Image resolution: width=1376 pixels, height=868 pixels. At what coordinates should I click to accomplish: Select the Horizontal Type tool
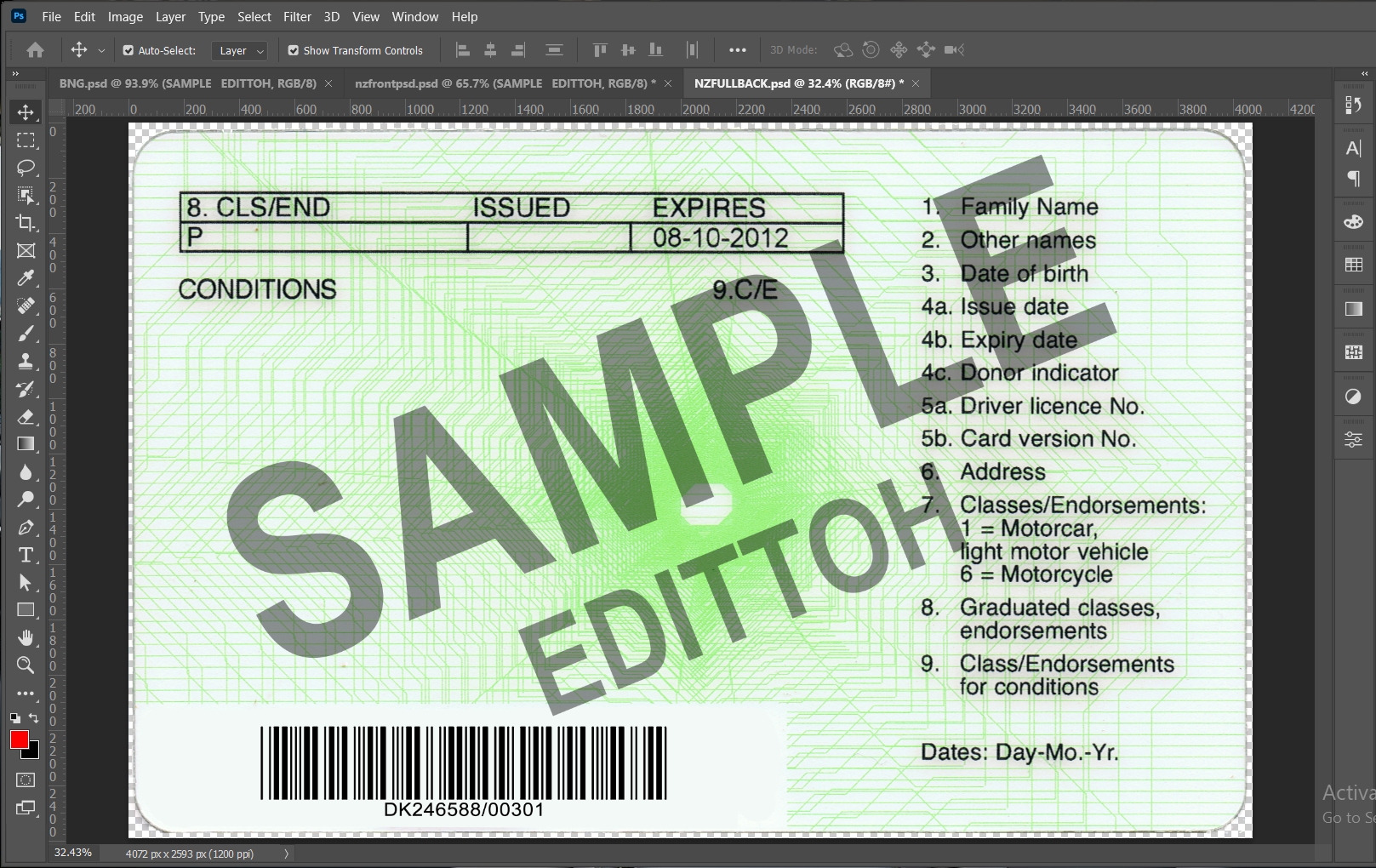[x=26, y=555]
